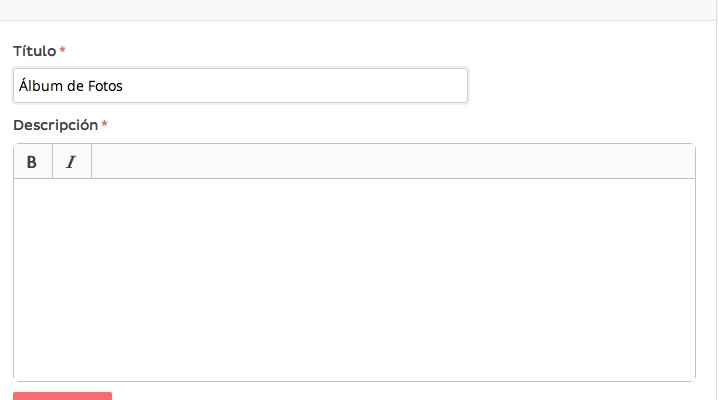Place cursor after the word 'Fotos'
Screen dimensions: 719x400
click(x=124, y=86)
